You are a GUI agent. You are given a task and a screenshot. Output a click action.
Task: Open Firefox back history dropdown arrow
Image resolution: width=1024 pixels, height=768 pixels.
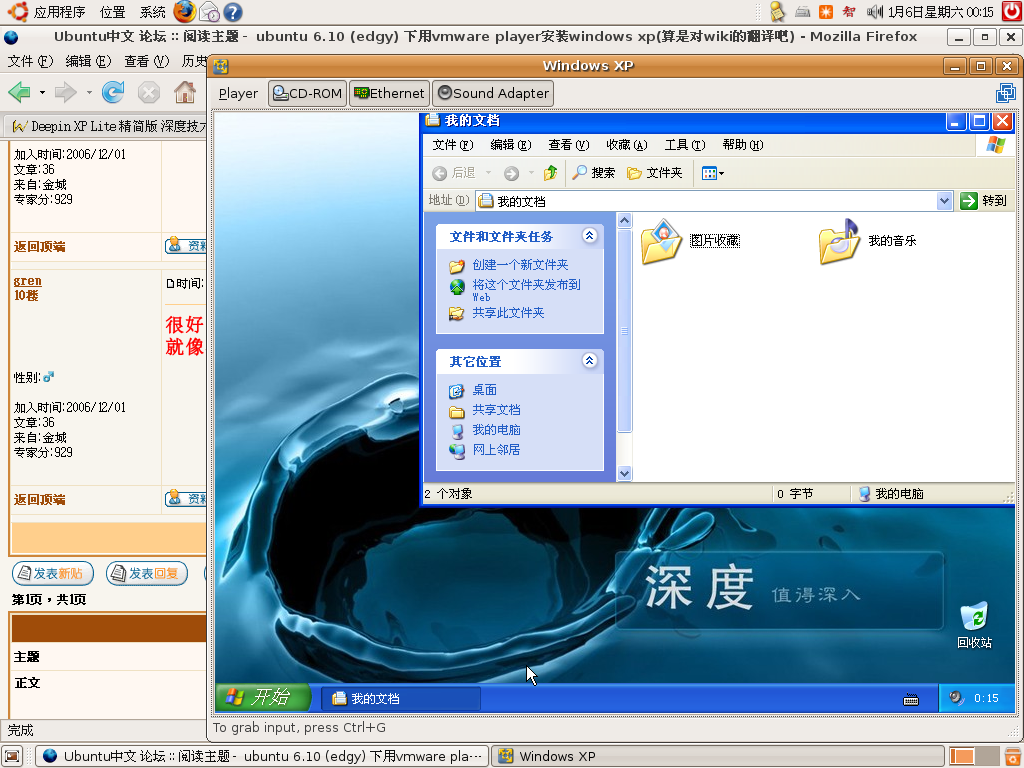tap(42, 92)
